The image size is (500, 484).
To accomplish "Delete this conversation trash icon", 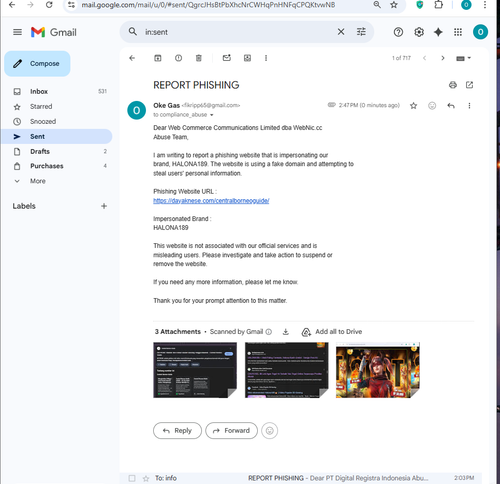I will coord(198,58).
